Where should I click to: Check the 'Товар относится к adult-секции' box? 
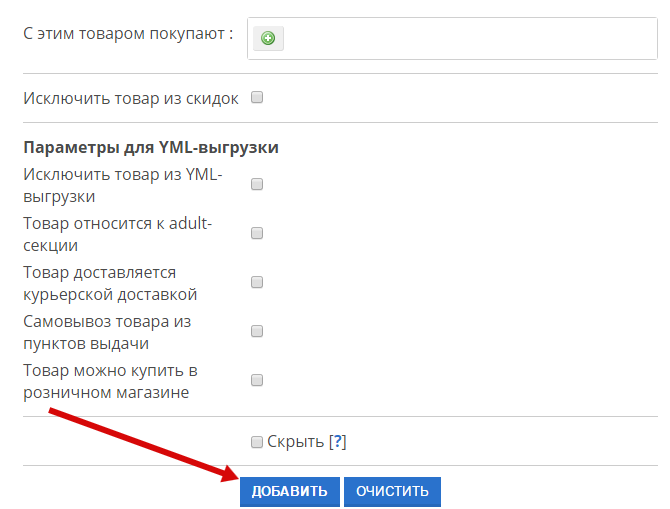point(257,233)
